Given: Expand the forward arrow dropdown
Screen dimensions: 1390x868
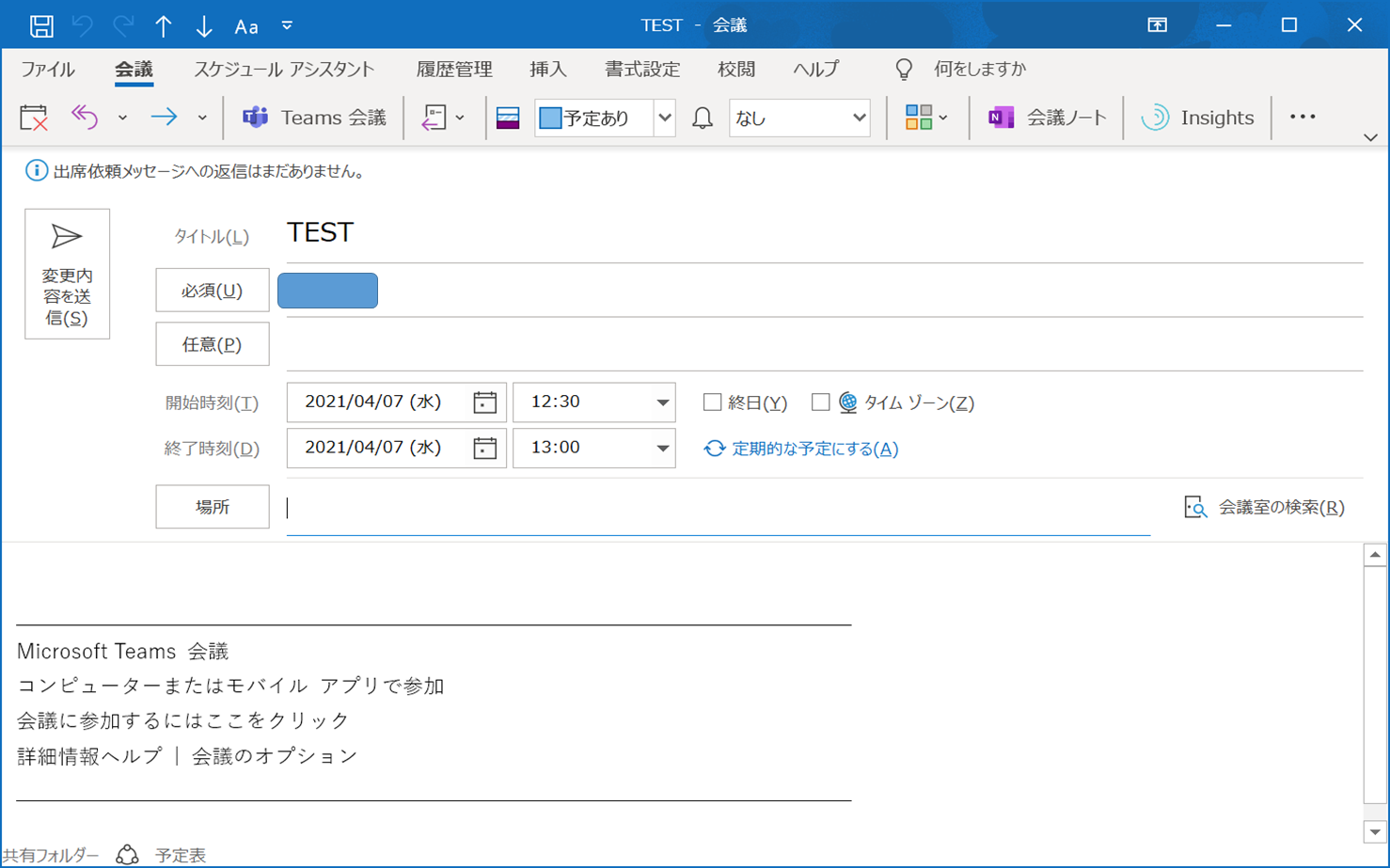Looking at the screenshot, I should [x=202, y=118].
